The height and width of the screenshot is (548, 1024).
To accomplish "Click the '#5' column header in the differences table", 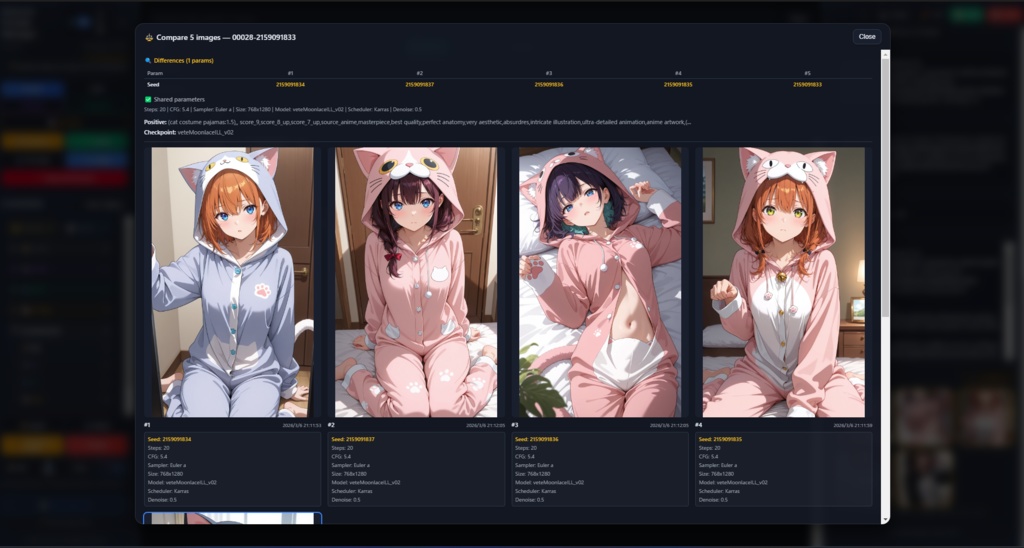I will [x=807, y=73].
